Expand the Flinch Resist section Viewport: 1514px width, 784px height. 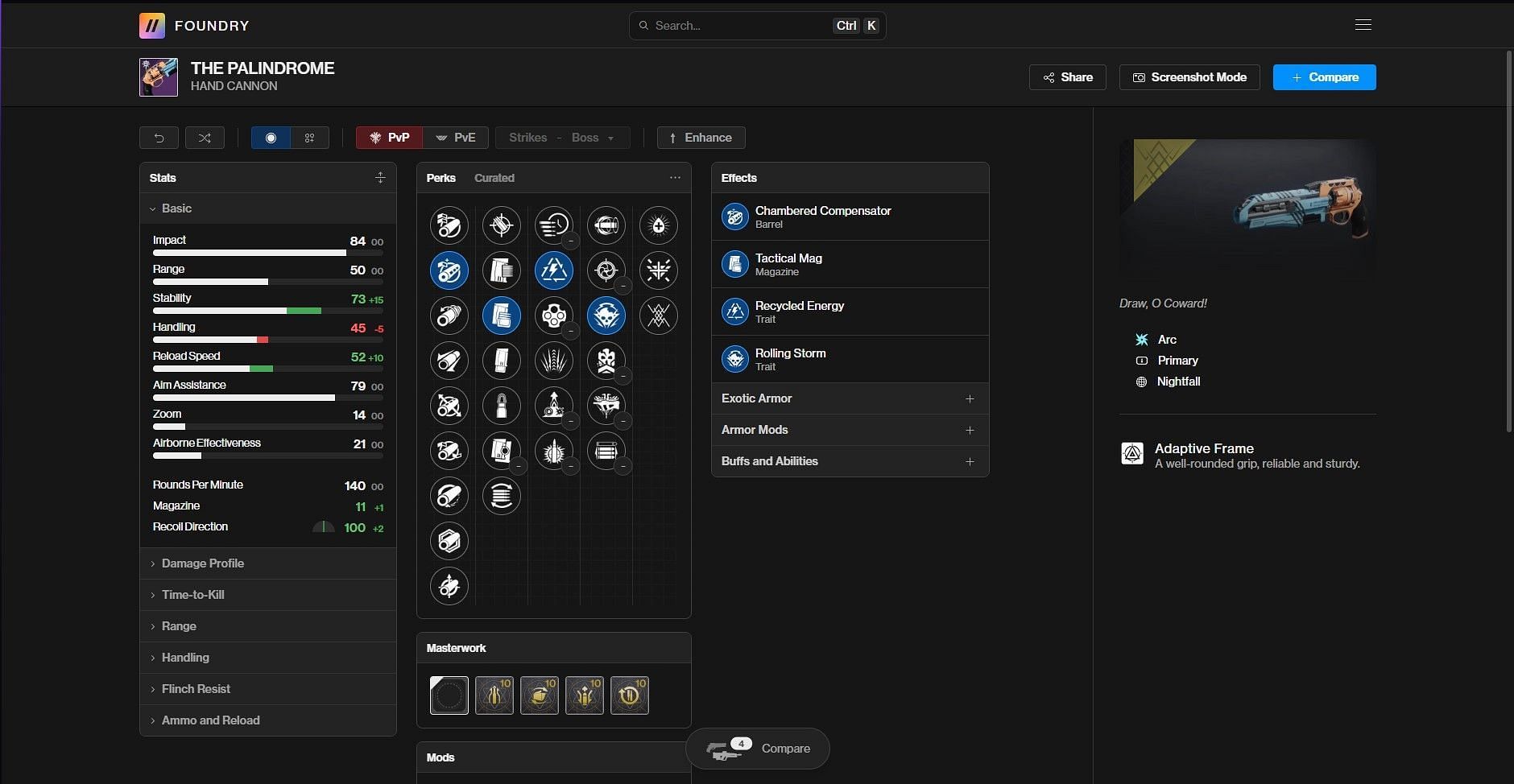[x=268, y=689]
